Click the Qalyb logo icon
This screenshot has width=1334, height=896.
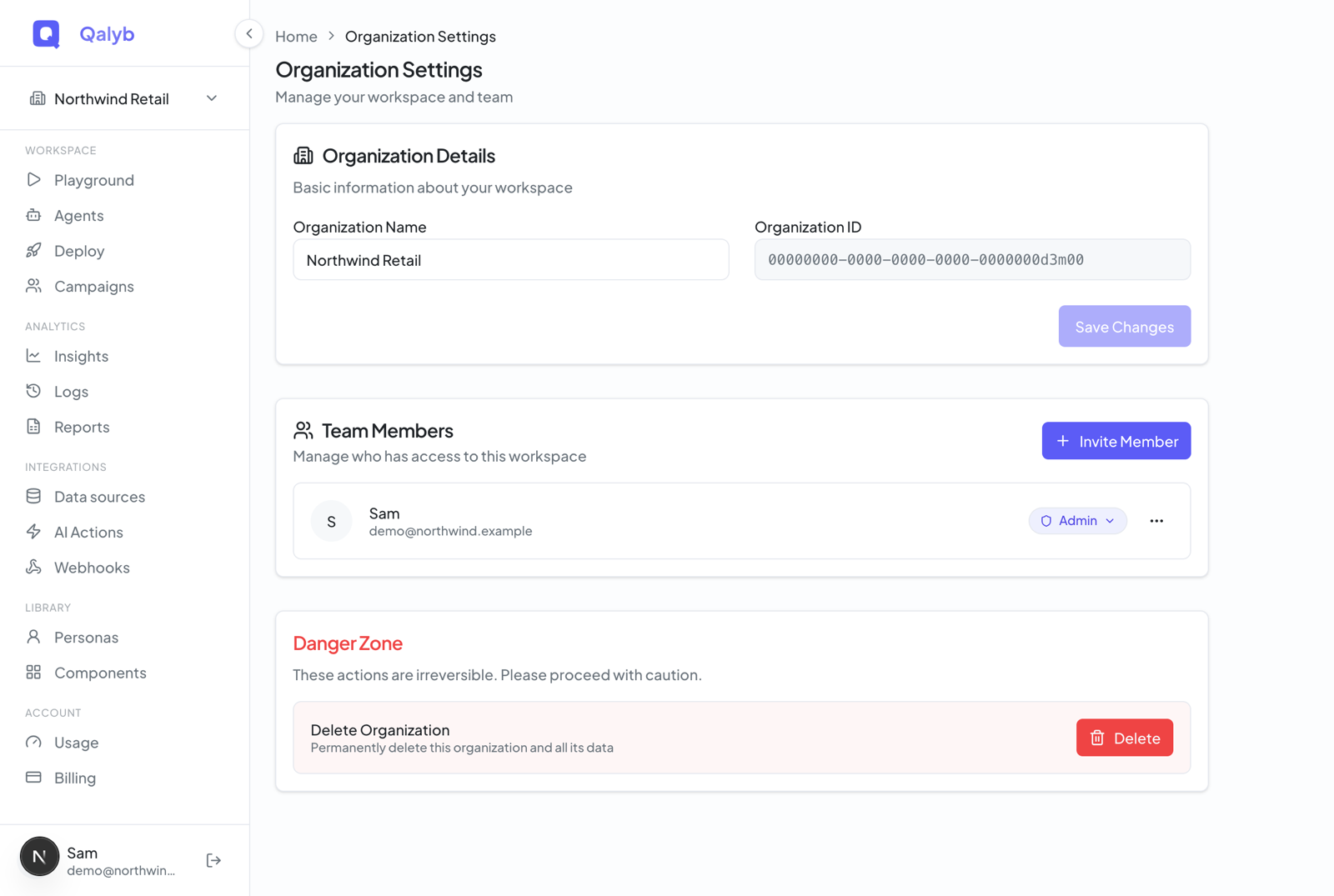click(46, 34)
